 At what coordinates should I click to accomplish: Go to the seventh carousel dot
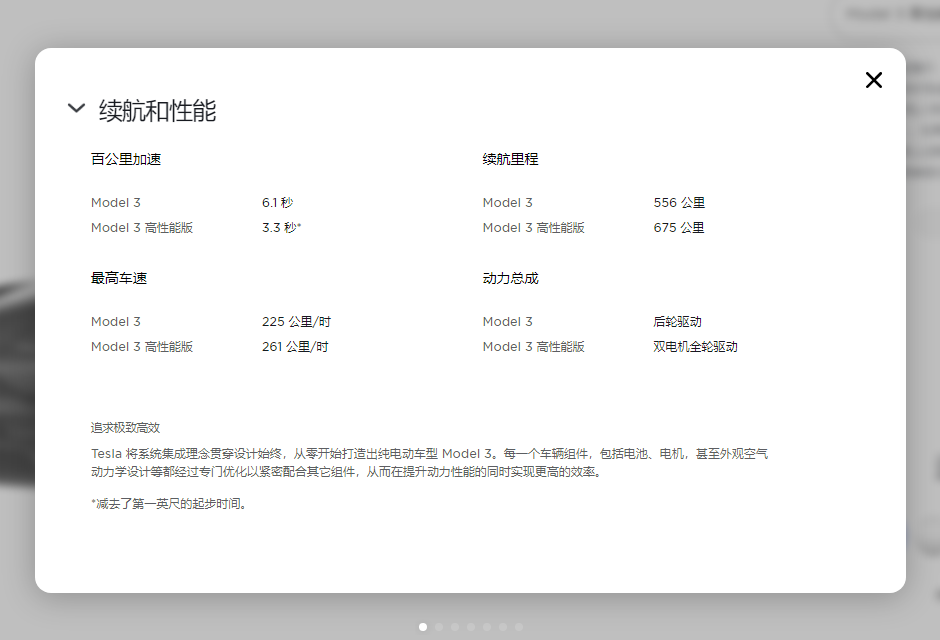pyautogui.click(x=519, y=627)
